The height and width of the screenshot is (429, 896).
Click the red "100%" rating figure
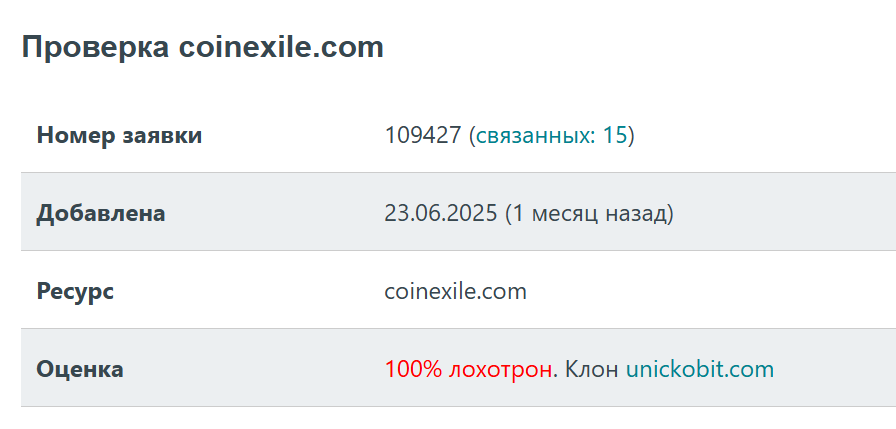(x=413, y=369)
